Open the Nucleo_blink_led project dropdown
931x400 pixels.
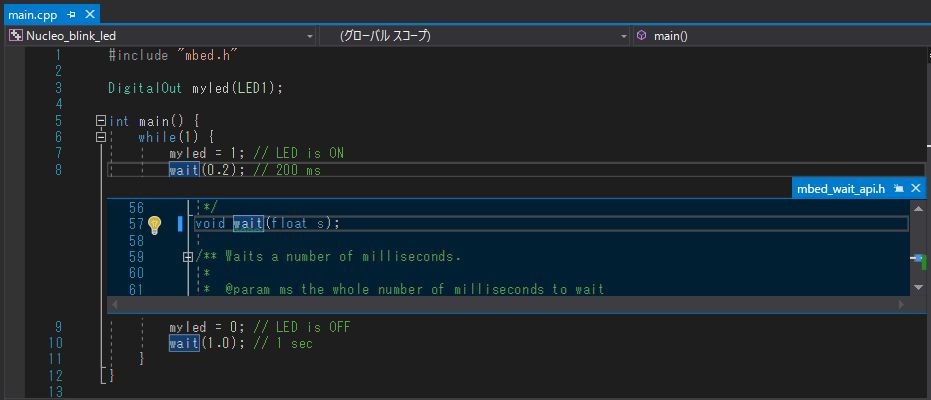pyautogui.click(x=162, y=36)
